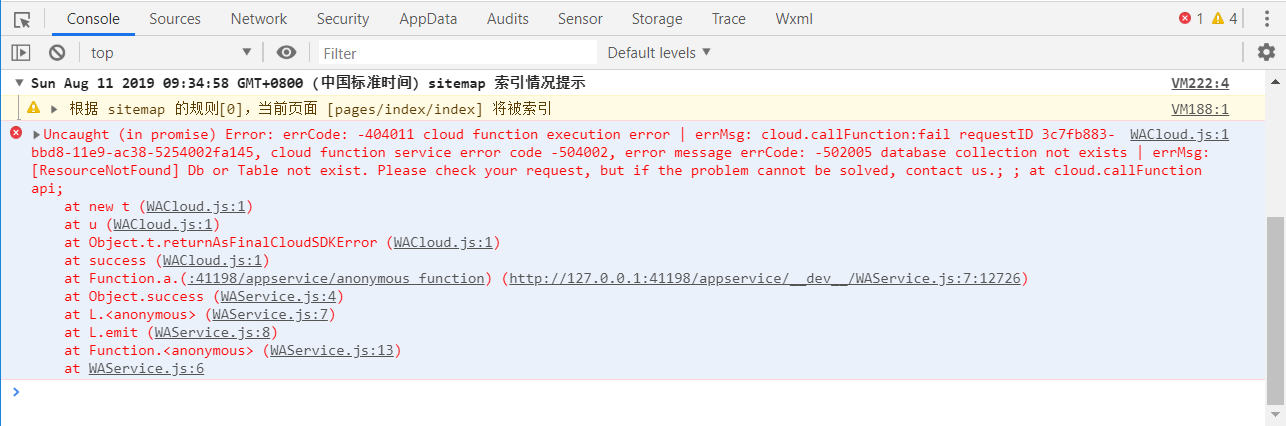Open console settings gear icon

click(x=1266, y=53)
